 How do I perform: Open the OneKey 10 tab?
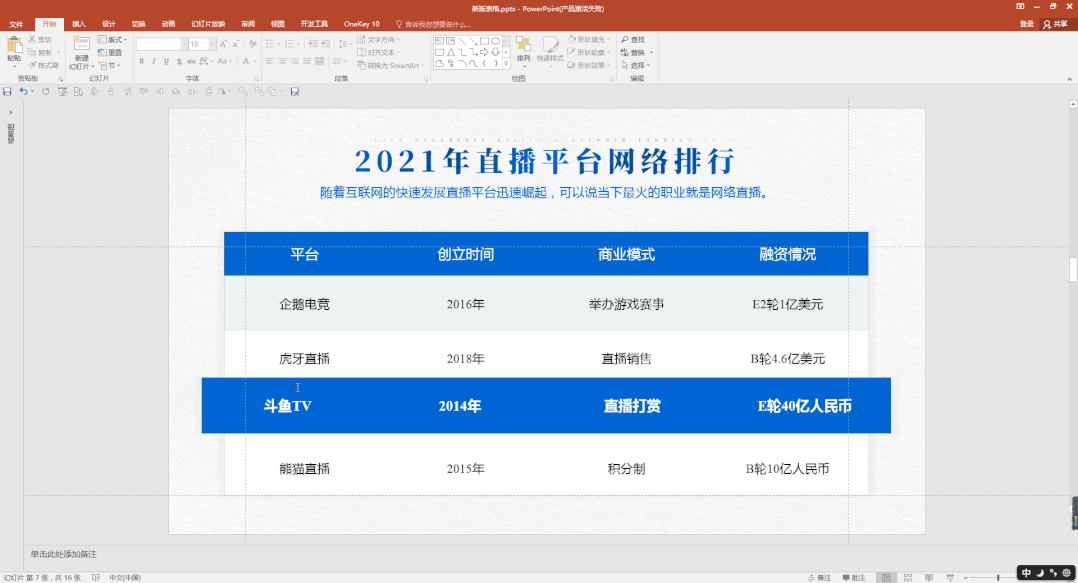click(x=362, y=24)
